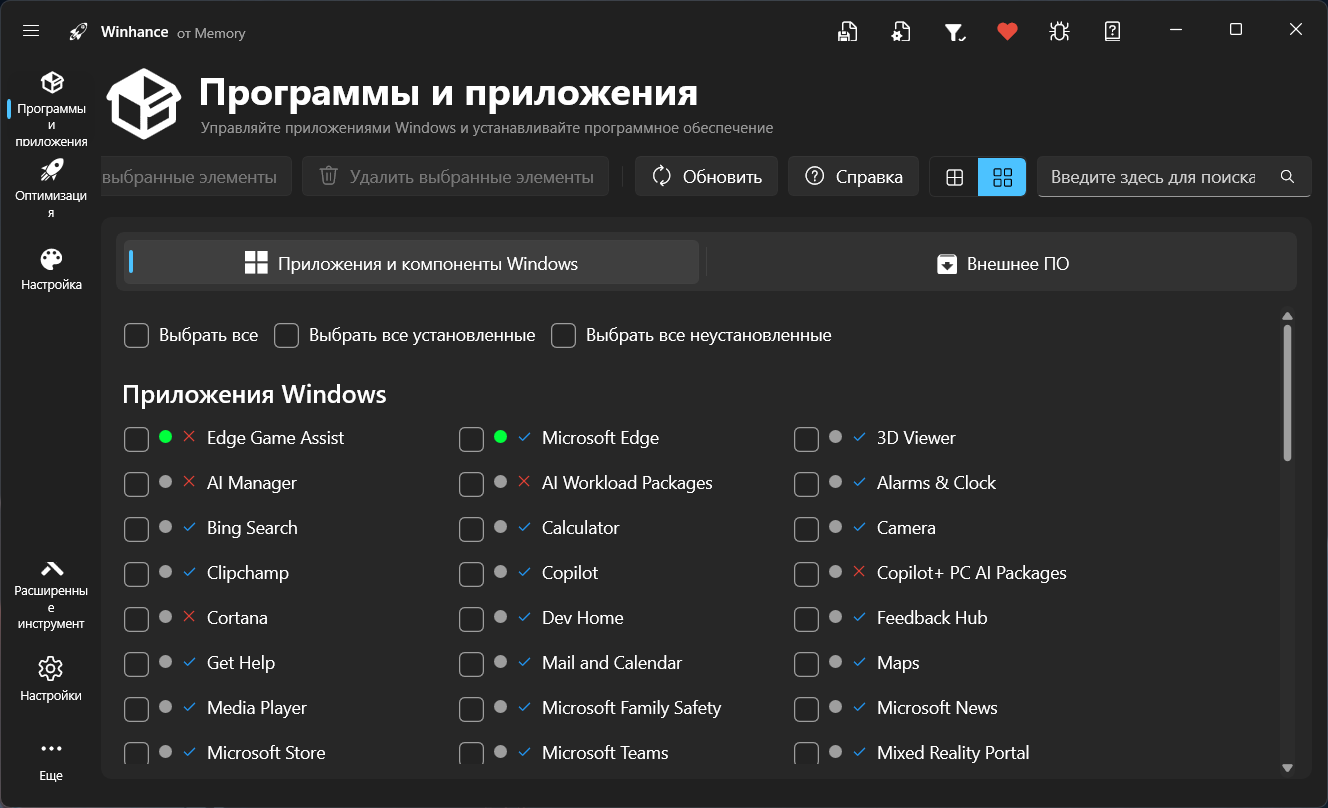Open Настройки gear in the sidebar
This screenshot has width=1328, height=808.
point(51,680)
